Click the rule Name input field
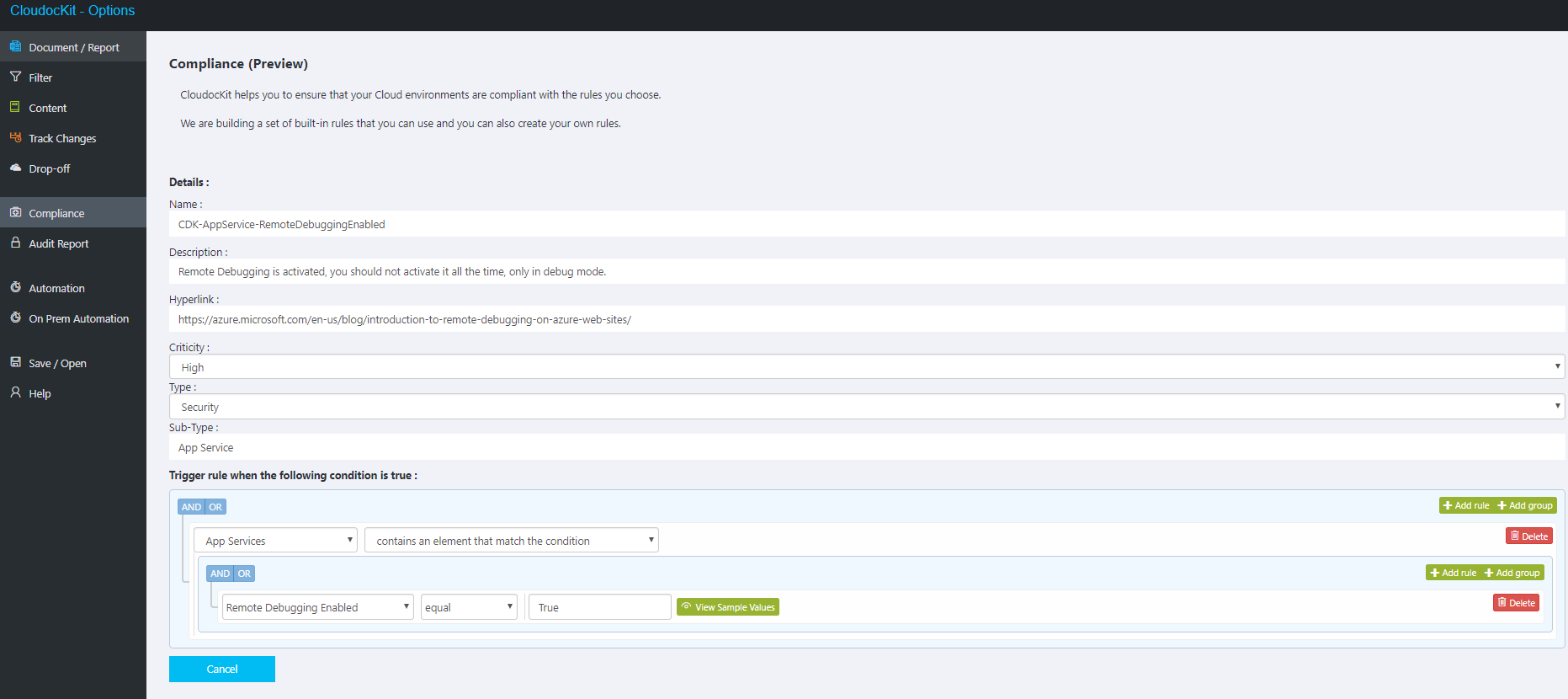1568x699 pixels. [867, 224]
